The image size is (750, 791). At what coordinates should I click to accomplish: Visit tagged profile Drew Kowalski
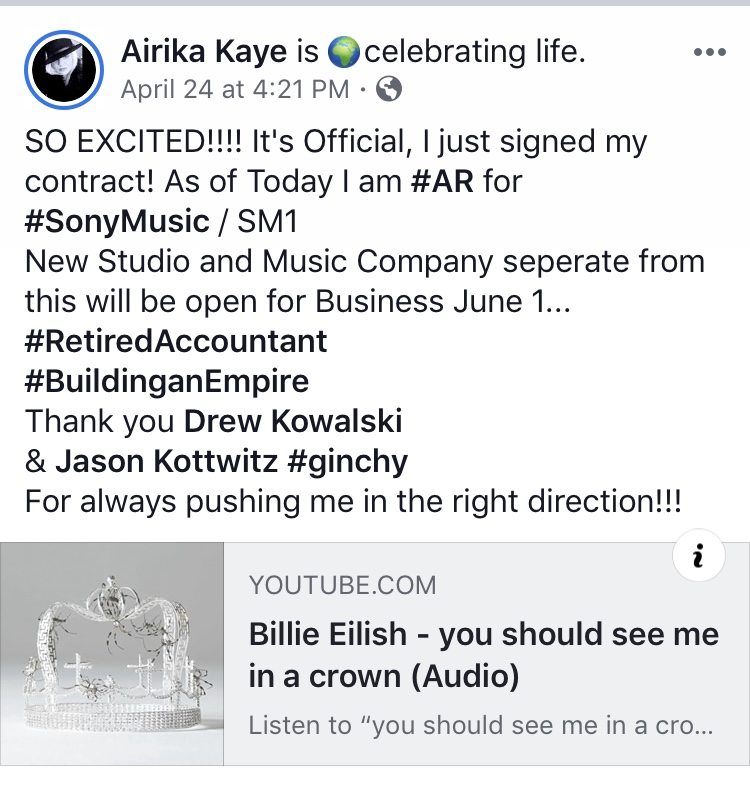[293, 421]
